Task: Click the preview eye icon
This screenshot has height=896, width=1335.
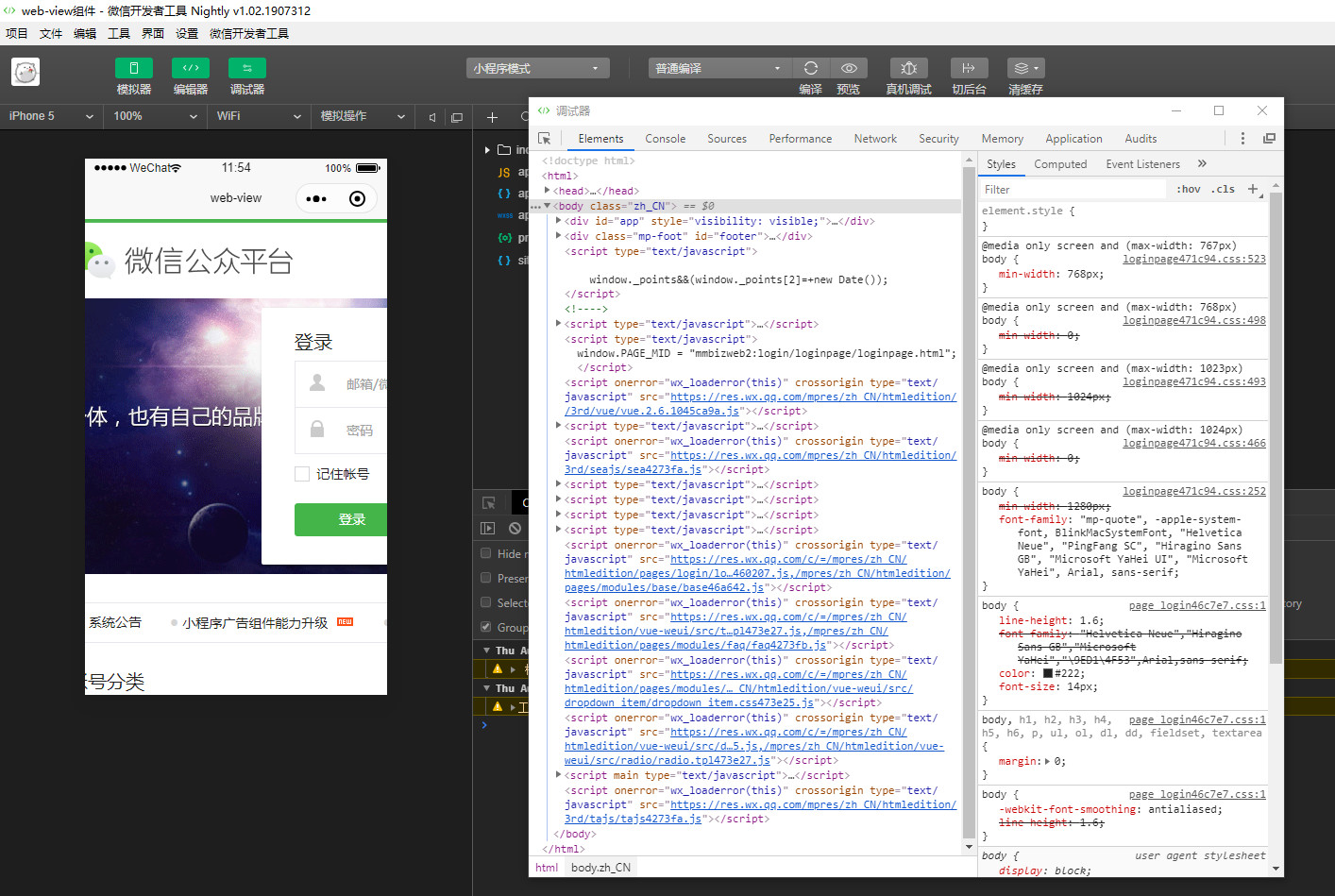Action: tap(849, 68)
